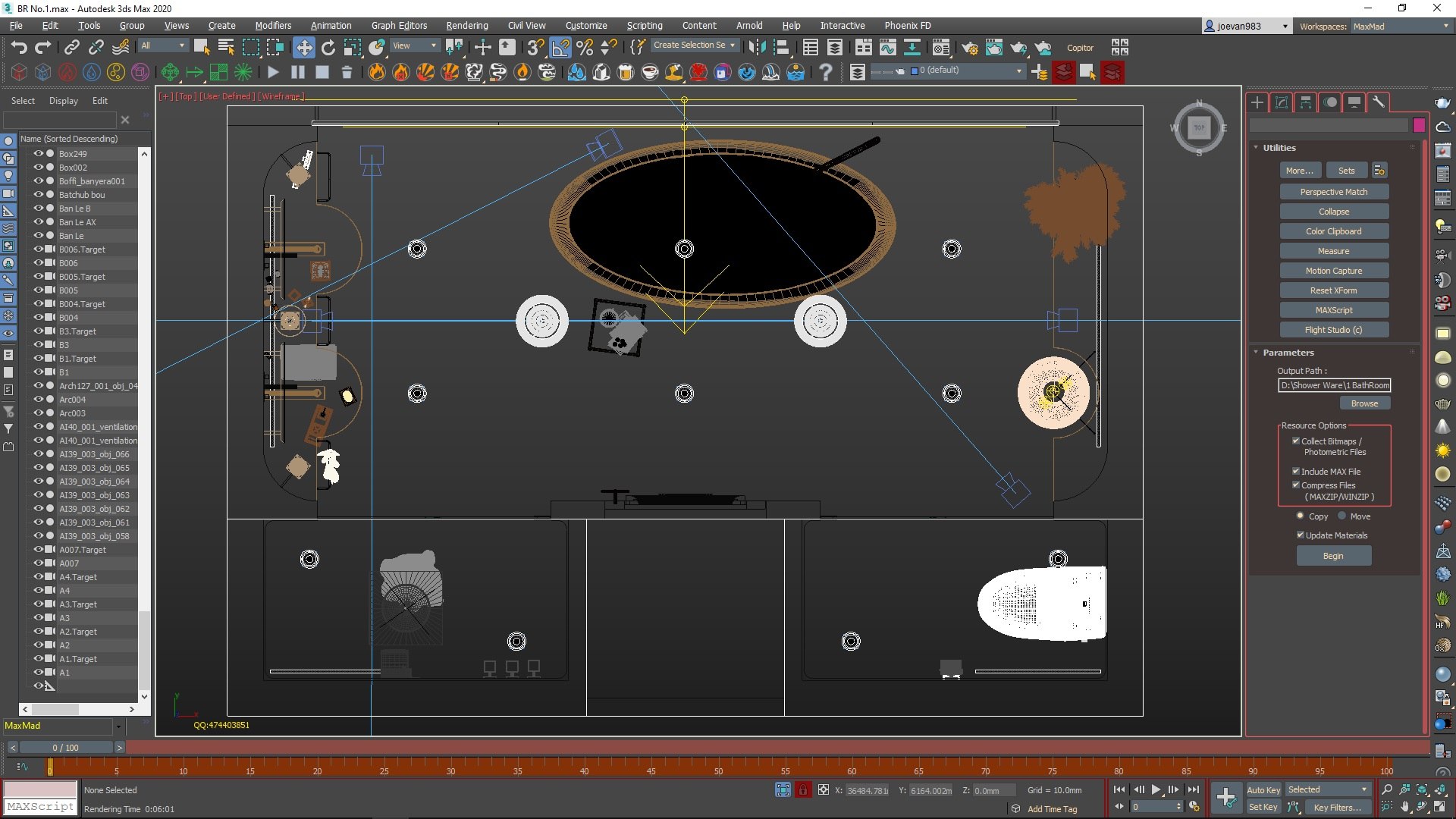This screenshot has height=819, width=1456.
Task: Toggle the Compress Files checkbox
Action: click(x=1296, y=485)
